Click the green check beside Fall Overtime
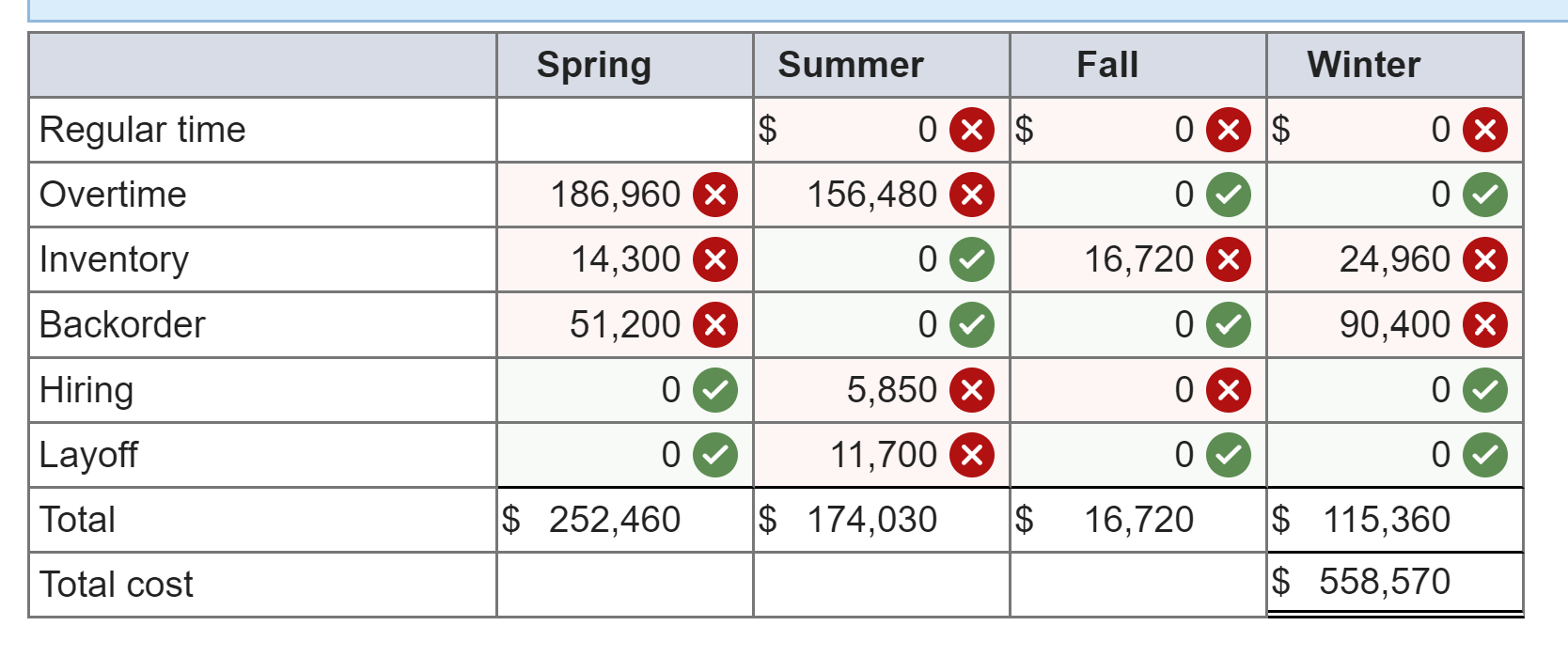 pyautogui.click(x=1231, y=195)
